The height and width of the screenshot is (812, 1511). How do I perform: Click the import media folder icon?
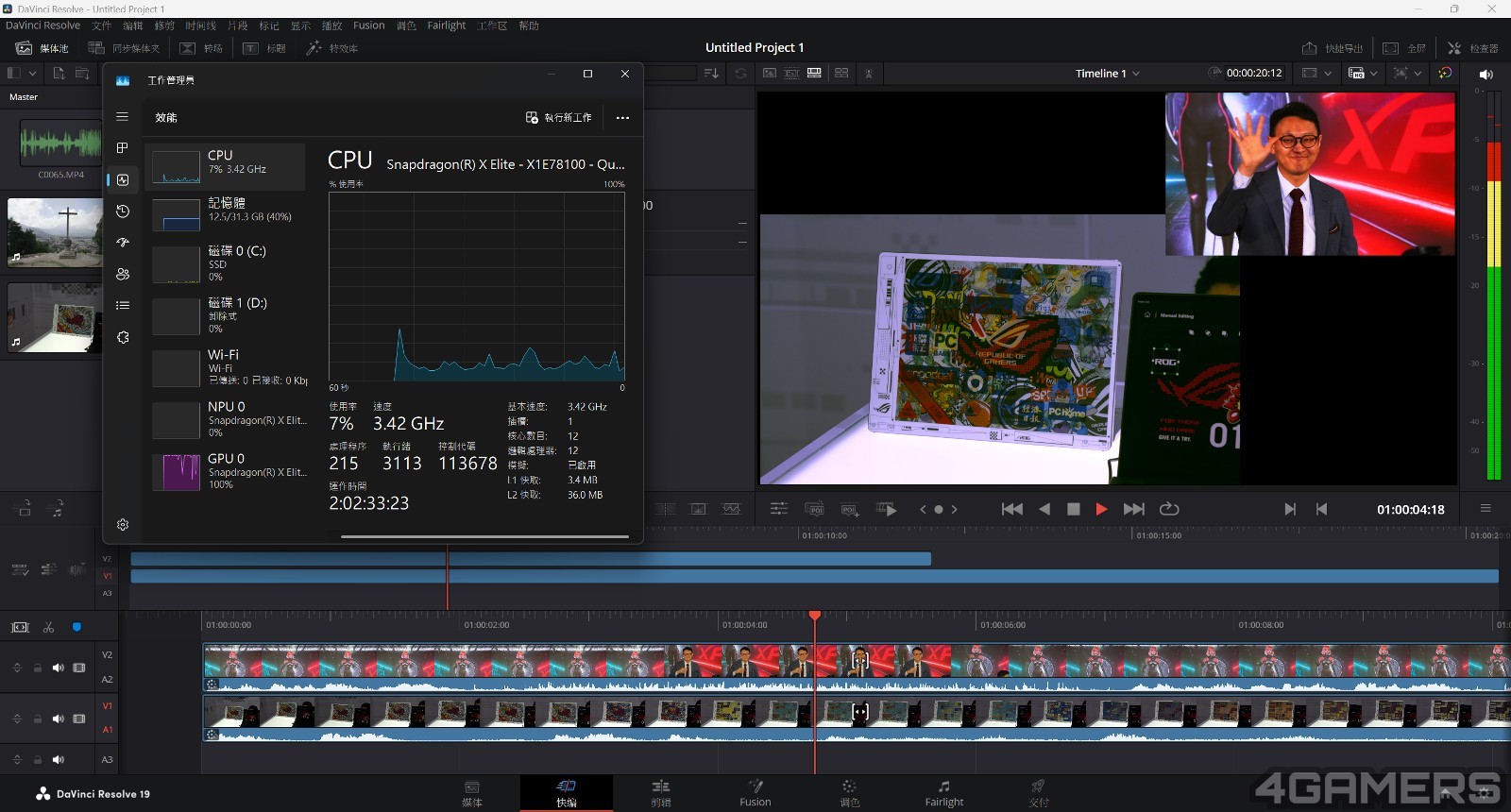pyautogui.click(x=82, y=73)
